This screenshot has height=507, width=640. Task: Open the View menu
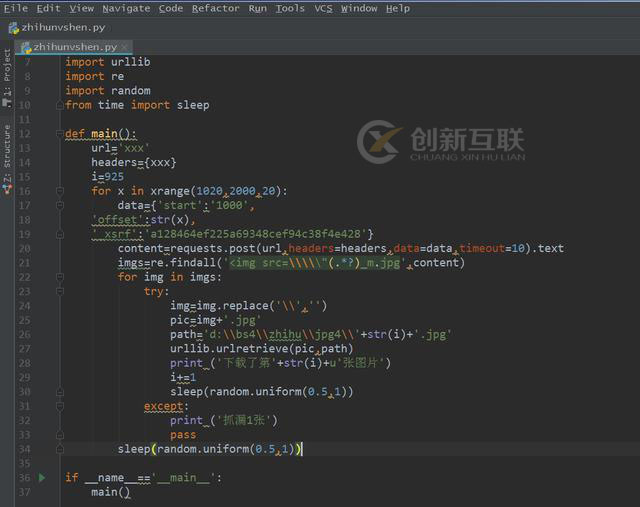81,8
